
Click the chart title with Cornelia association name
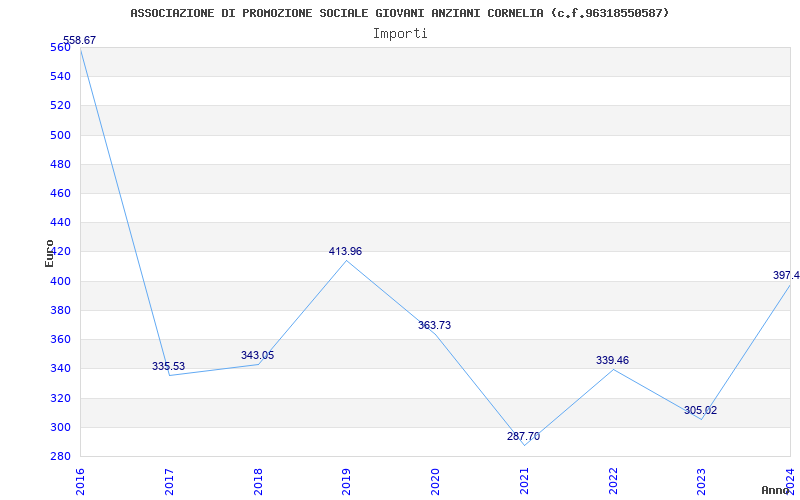[x=400, y=13]
